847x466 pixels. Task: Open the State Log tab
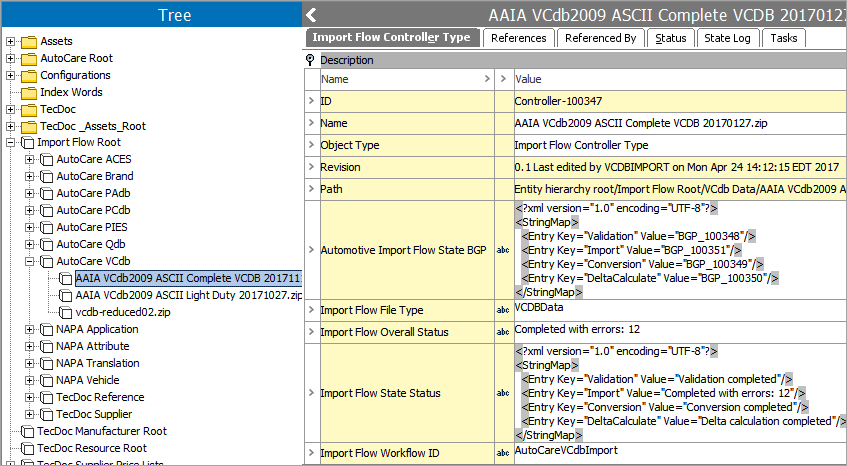coord(727,38)
